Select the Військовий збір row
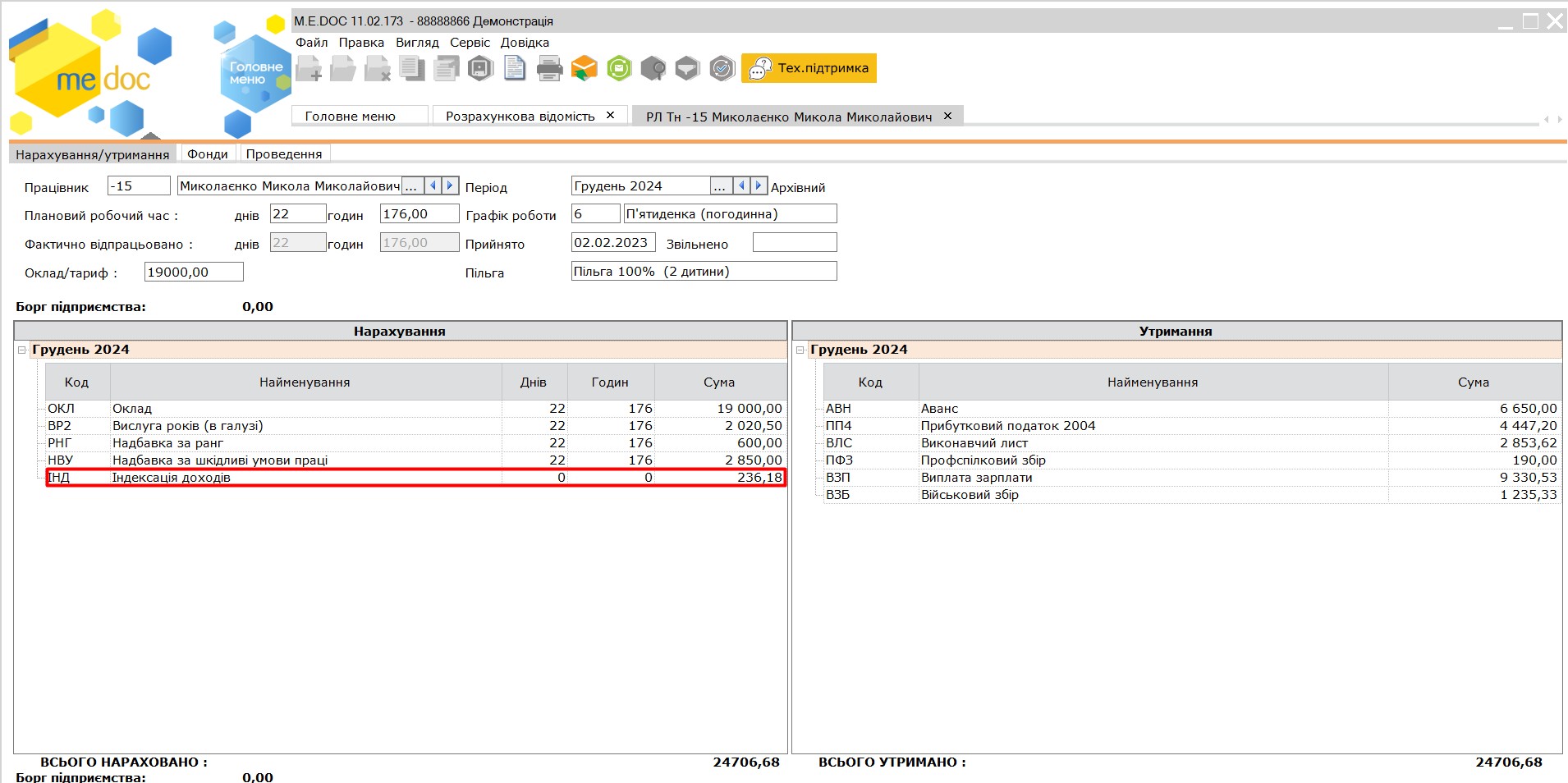 (1193, 495)
